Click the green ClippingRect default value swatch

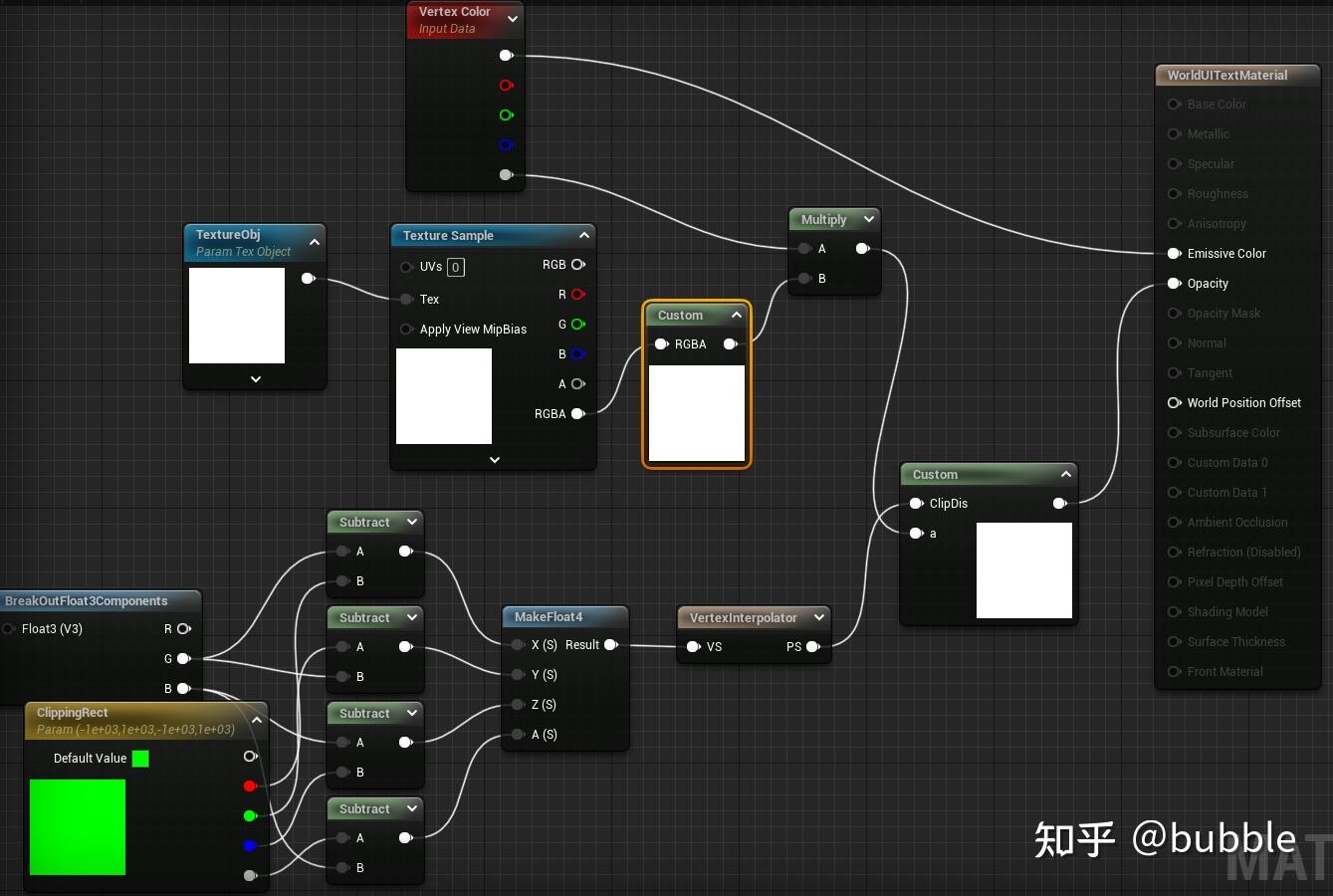(140, 758)
